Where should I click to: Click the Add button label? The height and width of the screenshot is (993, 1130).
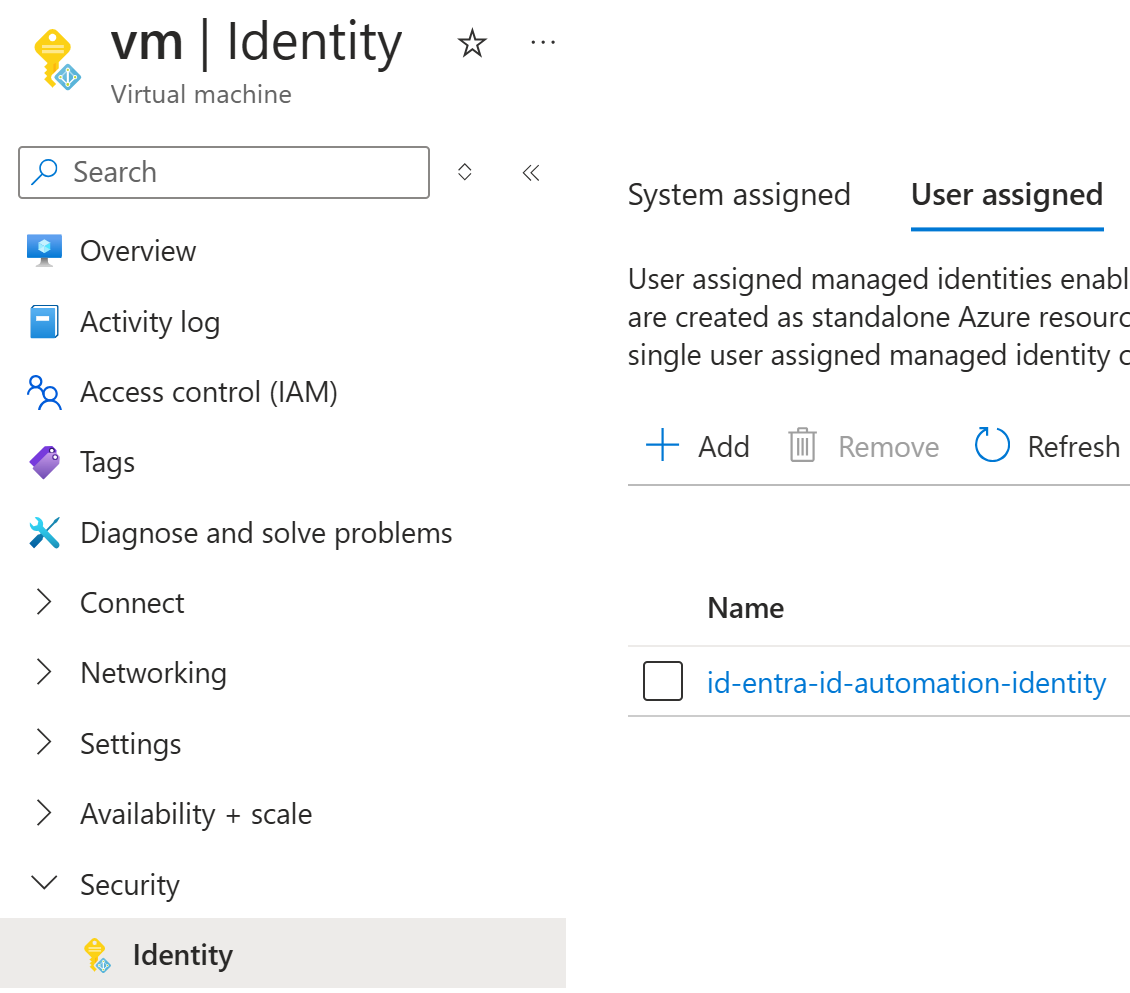pyautogui.click(x=724, y=447)
